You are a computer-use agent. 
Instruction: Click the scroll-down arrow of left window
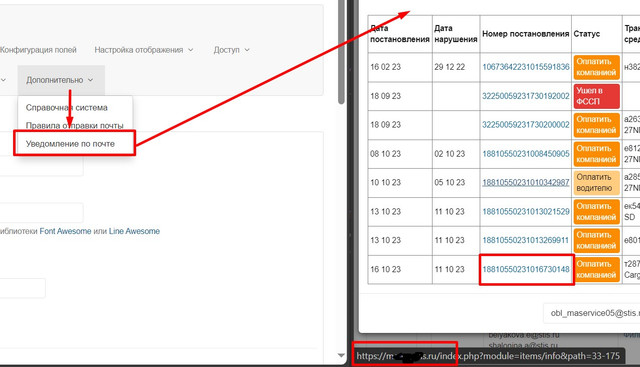point(342,356)
